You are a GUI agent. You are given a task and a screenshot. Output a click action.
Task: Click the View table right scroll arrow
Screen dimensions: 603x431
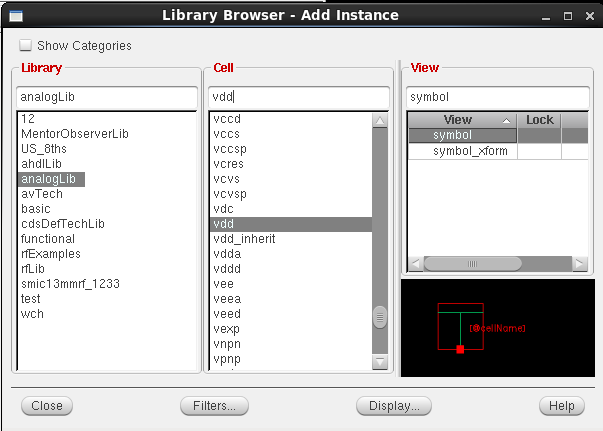(x=580, y=264)
